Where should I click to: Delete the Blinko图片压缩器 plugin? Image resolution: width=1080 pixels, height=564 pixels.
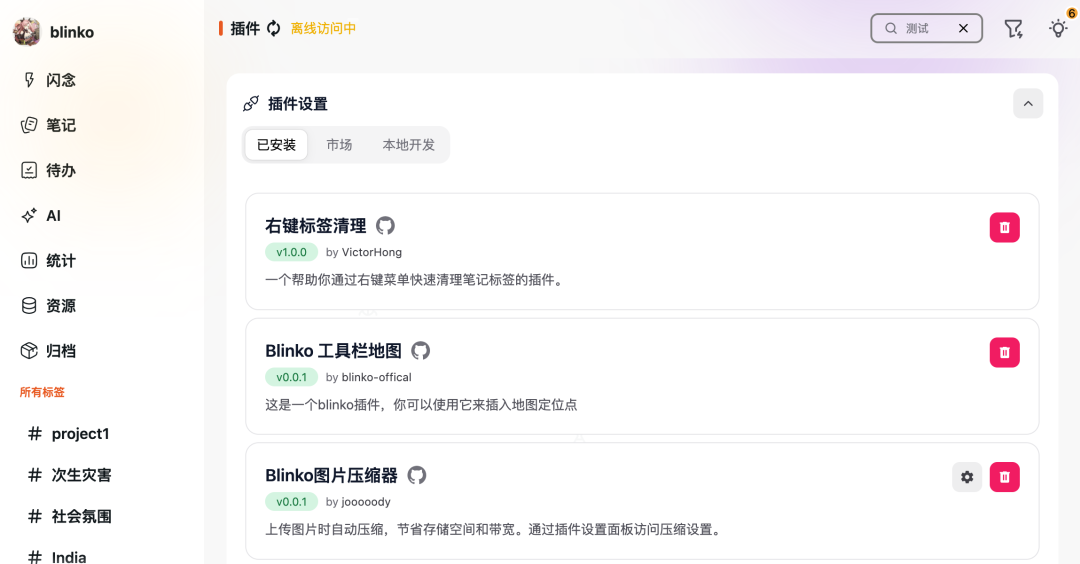tap(1004, 477)
